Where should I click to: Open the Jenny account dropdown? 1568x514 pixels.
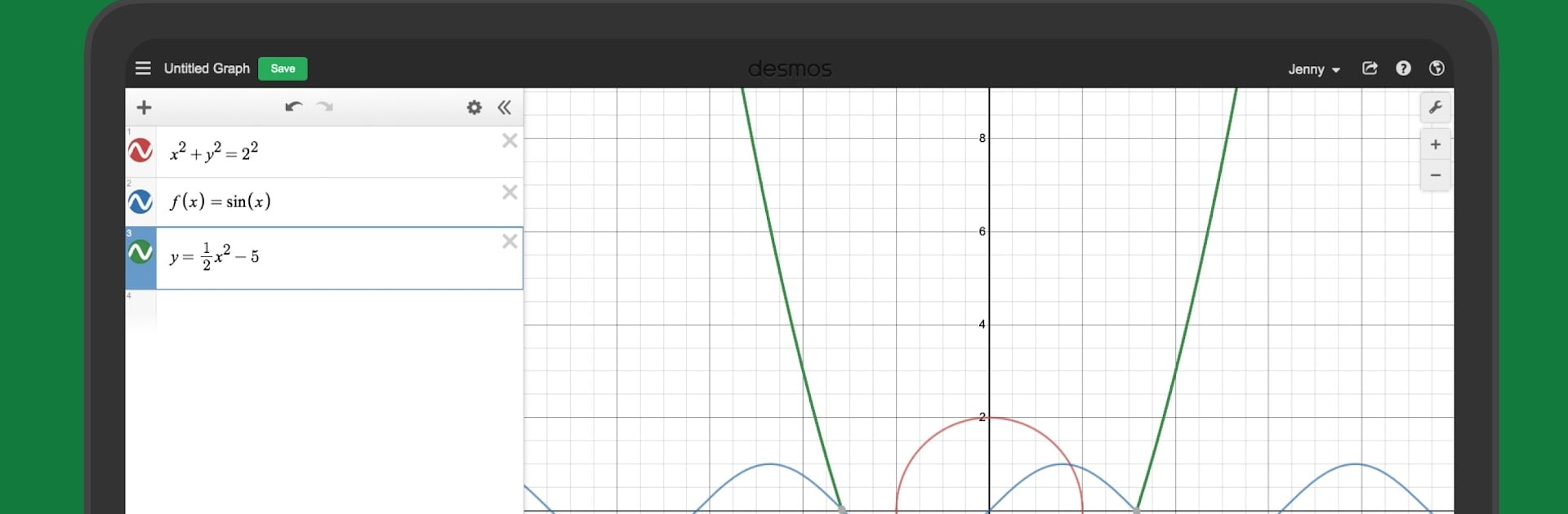[1314, 69]
